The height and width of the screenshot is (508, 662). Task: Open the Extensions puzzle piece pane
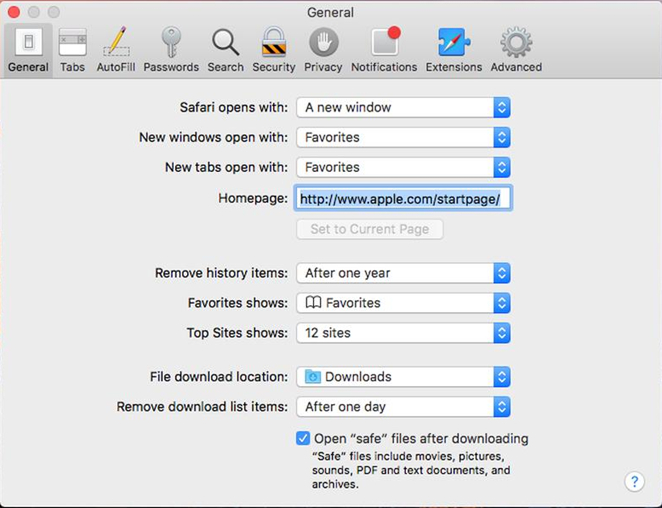click(x=453, y=50)
